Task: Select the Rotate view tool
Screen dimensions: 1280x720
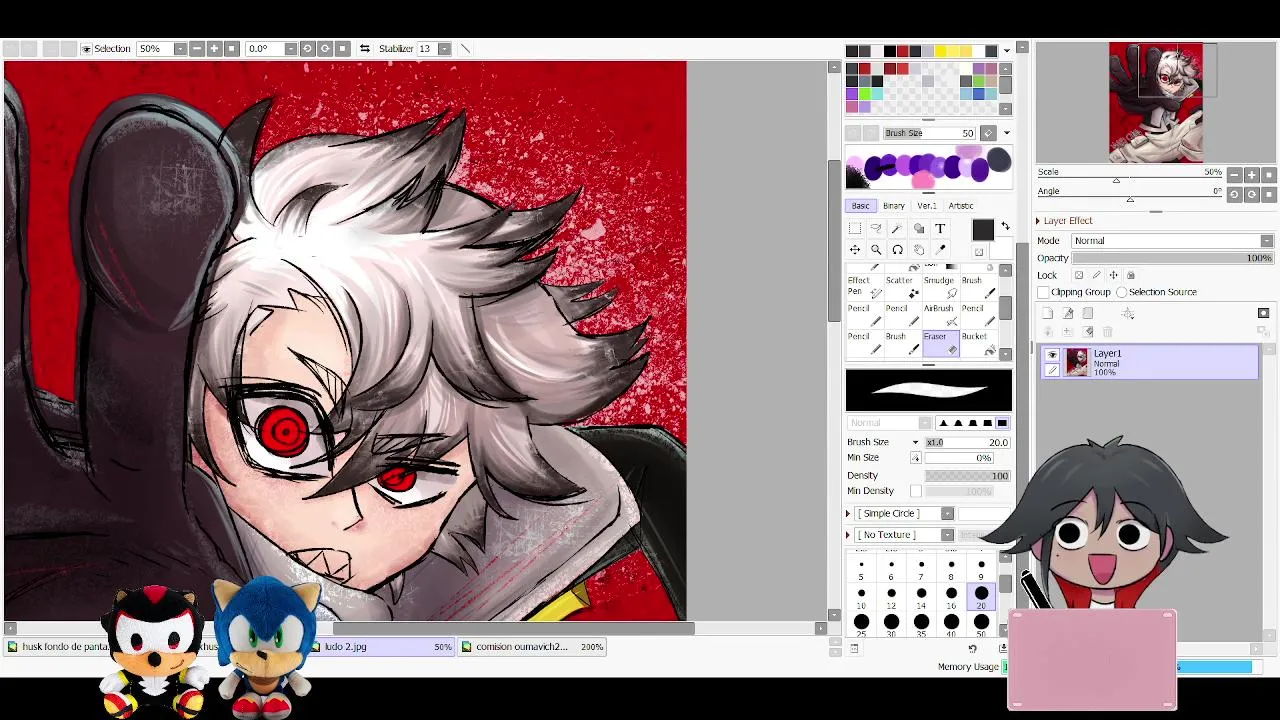Action: point(897,250)
